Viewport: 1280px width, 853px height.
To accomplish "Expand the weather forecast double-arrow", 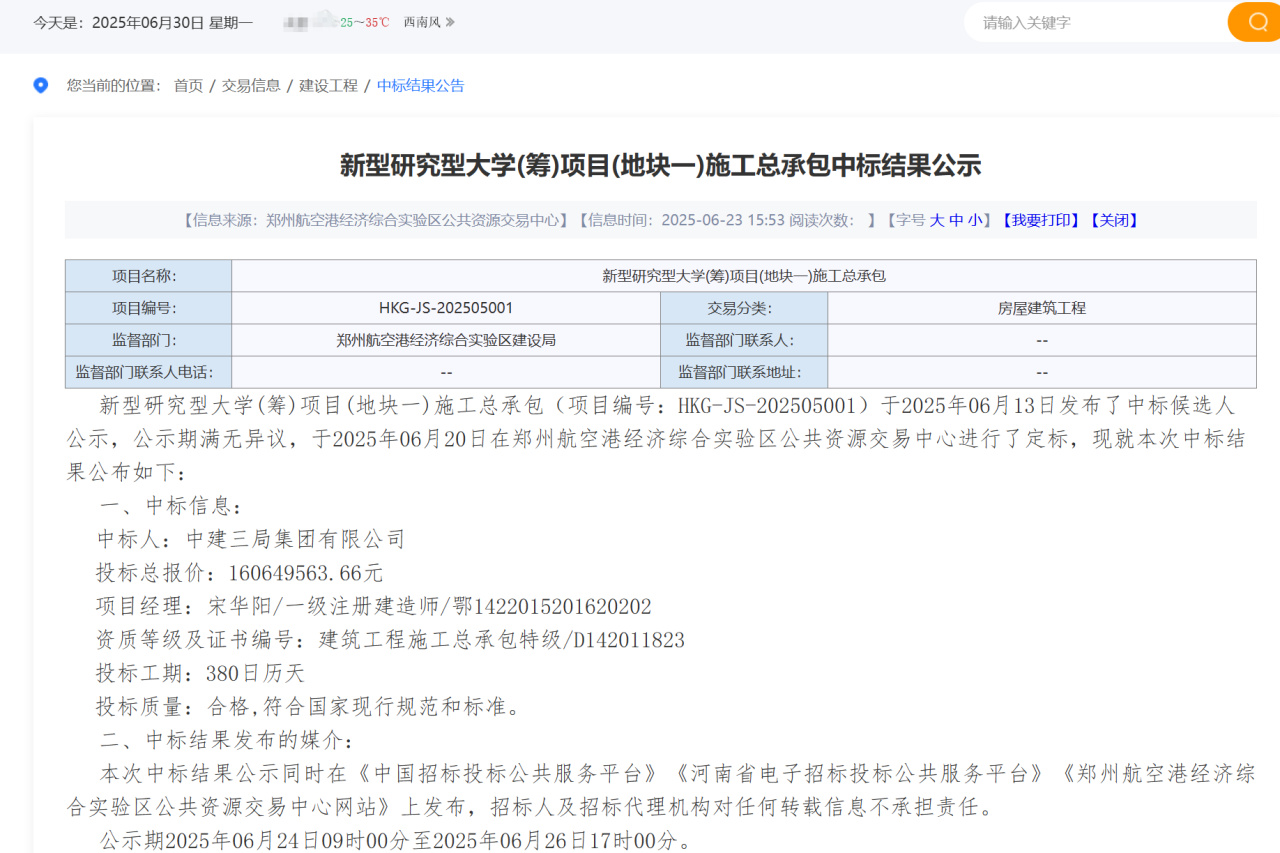I will [450, 22].
